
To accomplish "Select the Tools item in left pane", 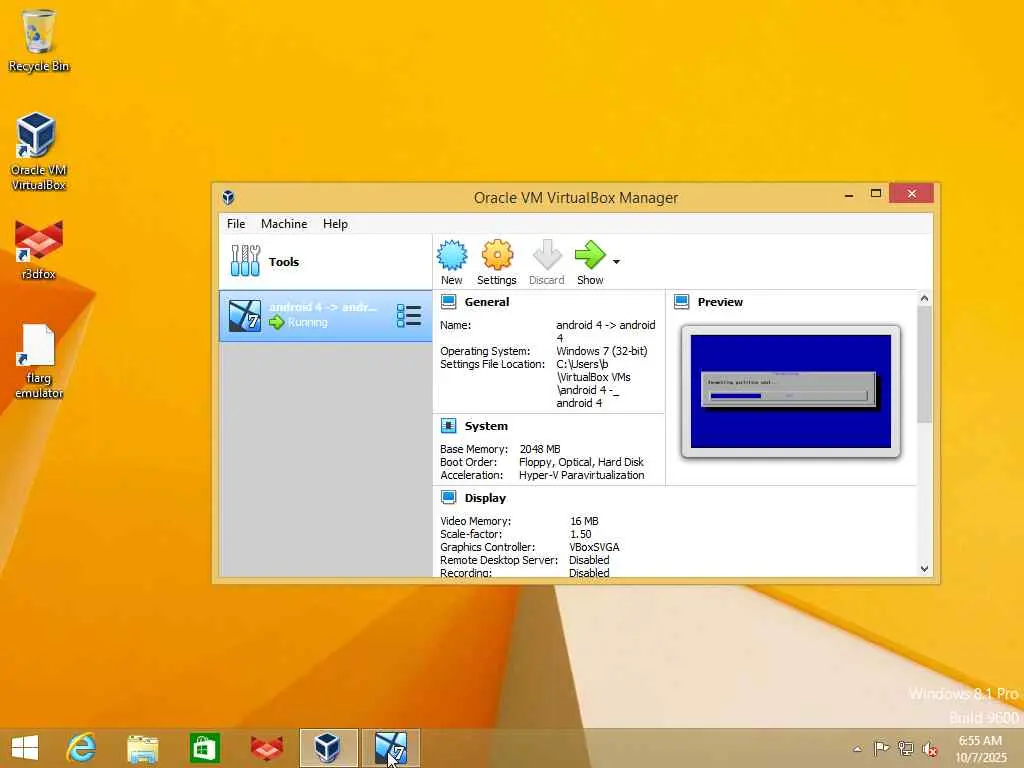I will [325, 261].
